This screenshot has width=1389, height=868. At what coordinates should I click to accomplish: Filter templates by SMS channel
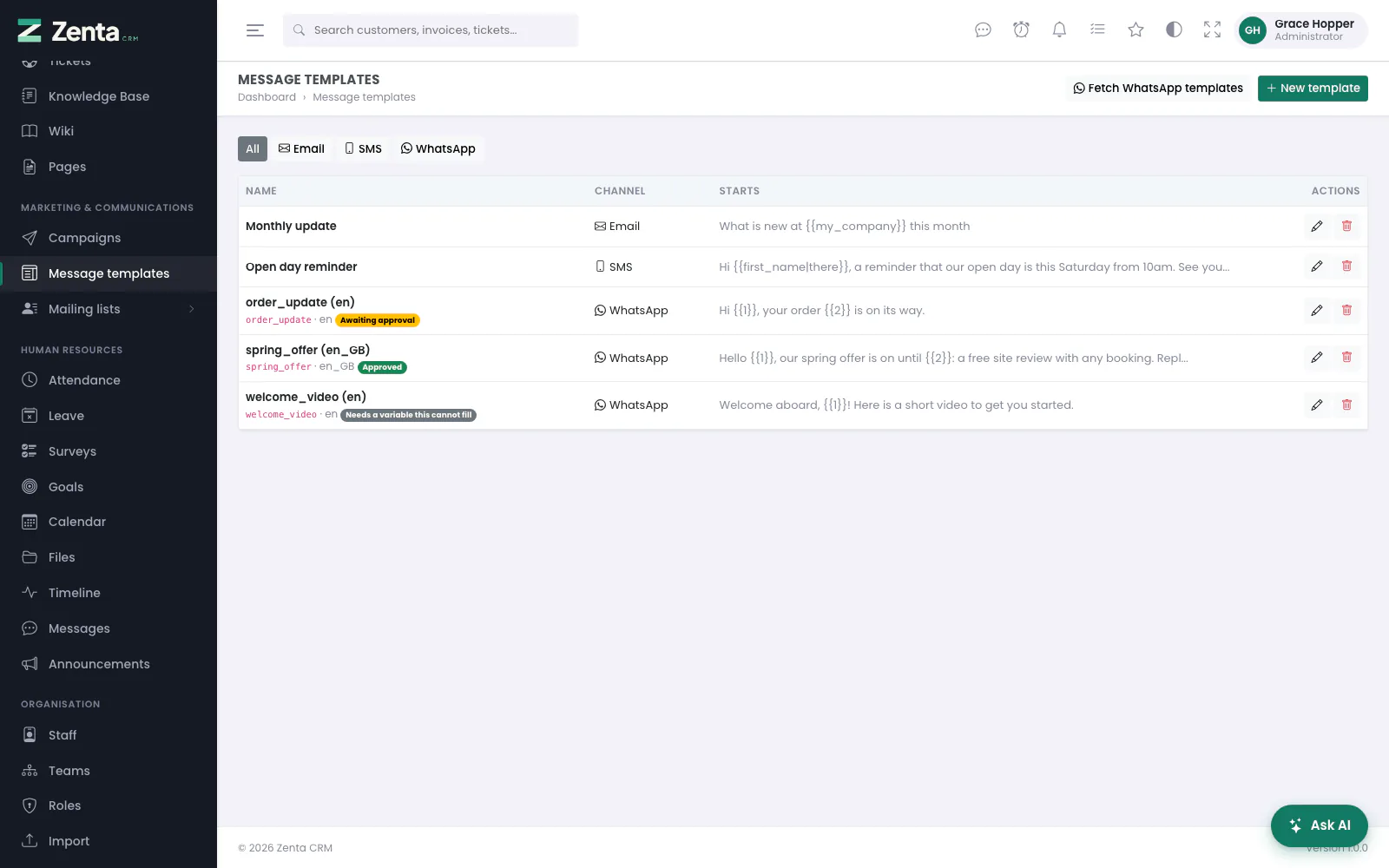363,149
